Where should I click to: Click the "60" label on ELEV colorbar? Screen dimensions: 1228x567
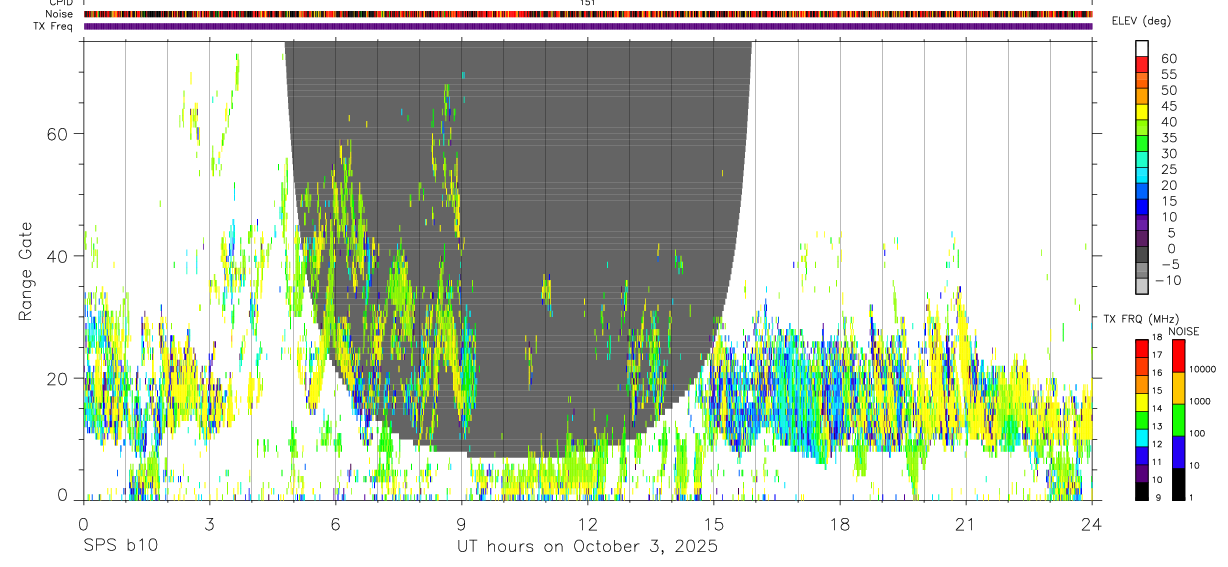pyautogui.click(x=1168, y=58)
